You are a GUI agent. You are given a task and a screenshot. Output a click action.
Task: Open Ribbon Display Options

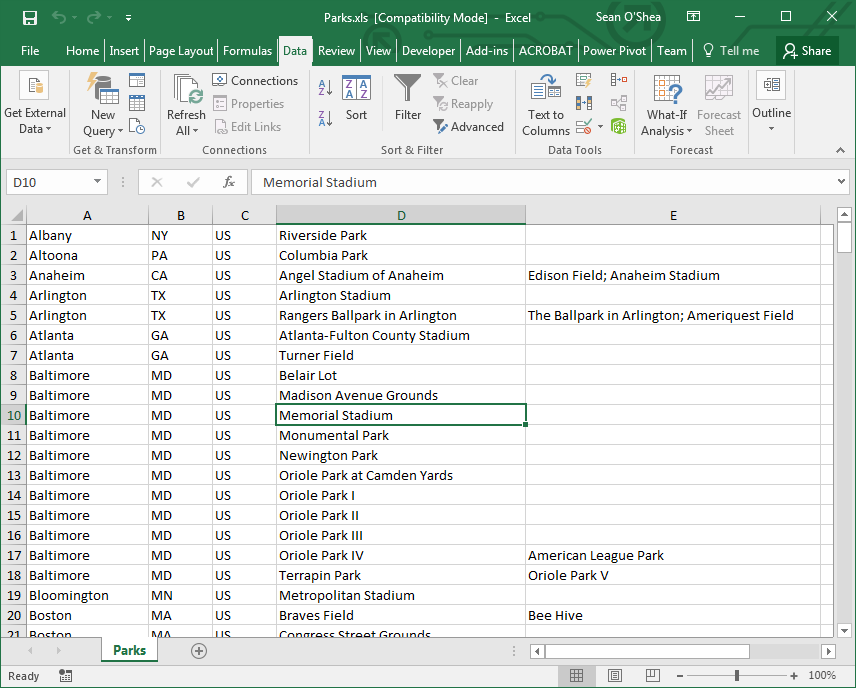pos(693,17)
